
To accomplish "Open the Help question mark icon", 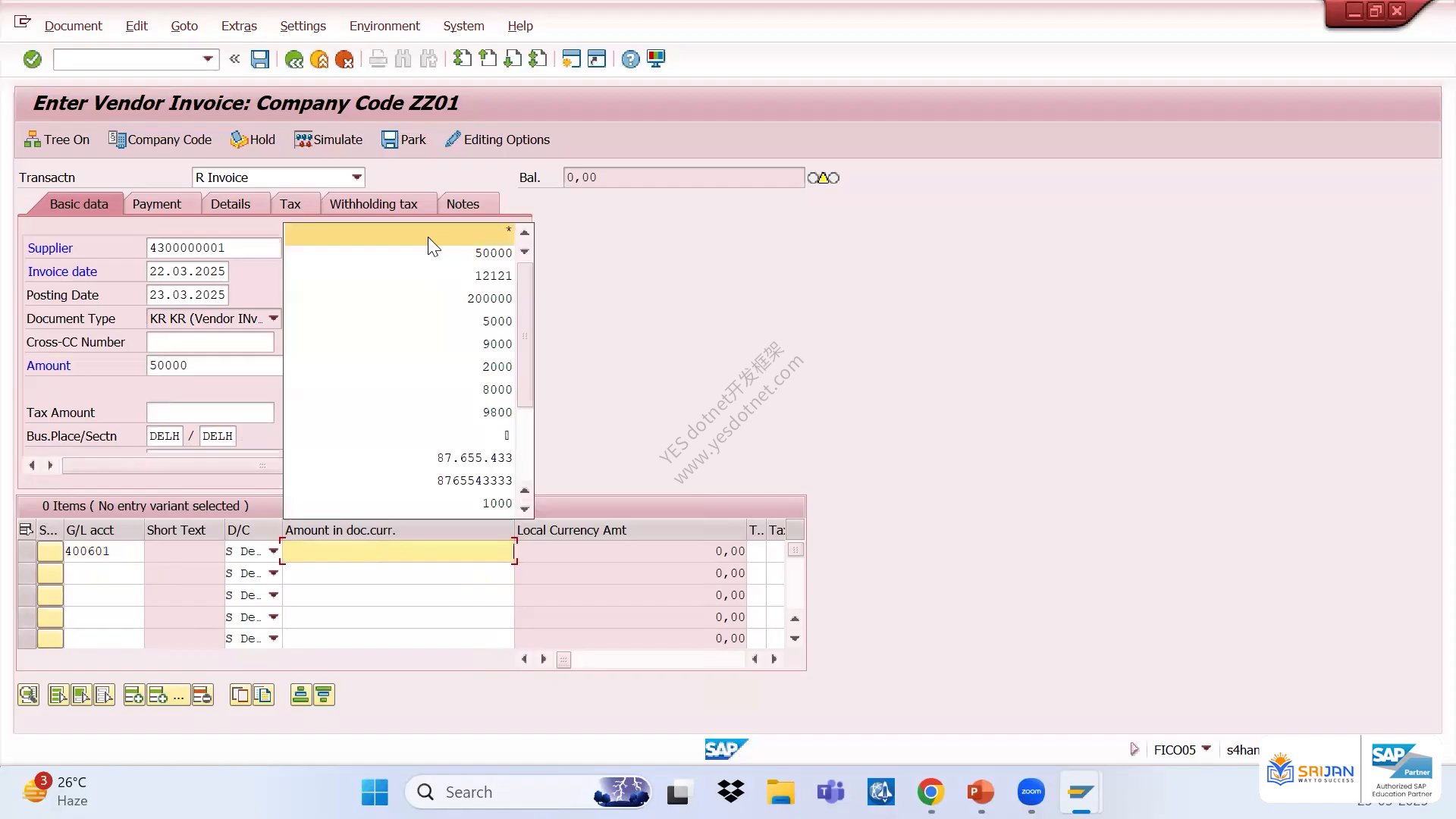I will 630,59.
